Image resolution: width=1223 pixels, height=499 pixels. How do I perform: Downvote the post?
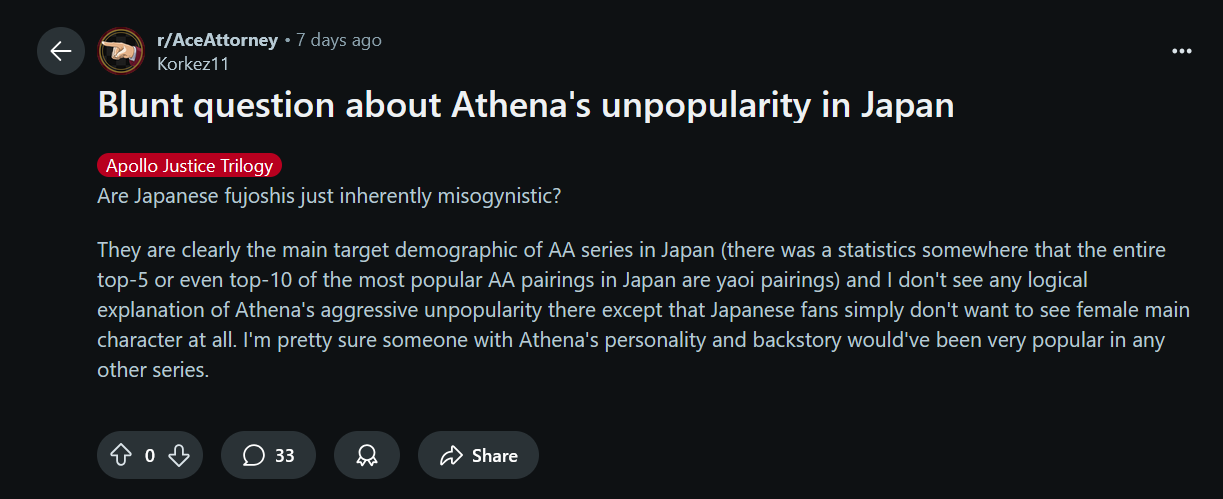179,456
